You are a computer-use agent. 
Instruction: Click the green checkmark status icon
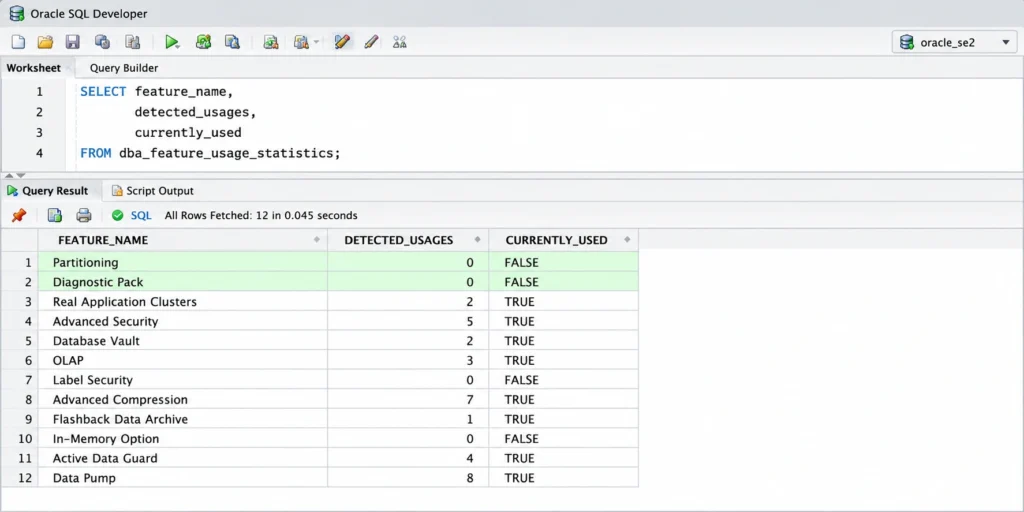point(118,216)
